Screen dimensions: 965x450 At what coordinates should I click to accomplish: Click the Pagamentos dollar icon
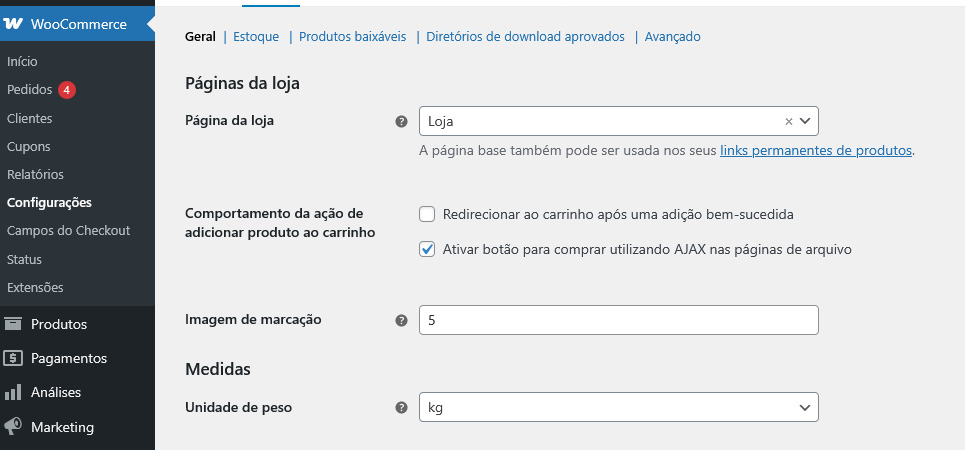13,358
